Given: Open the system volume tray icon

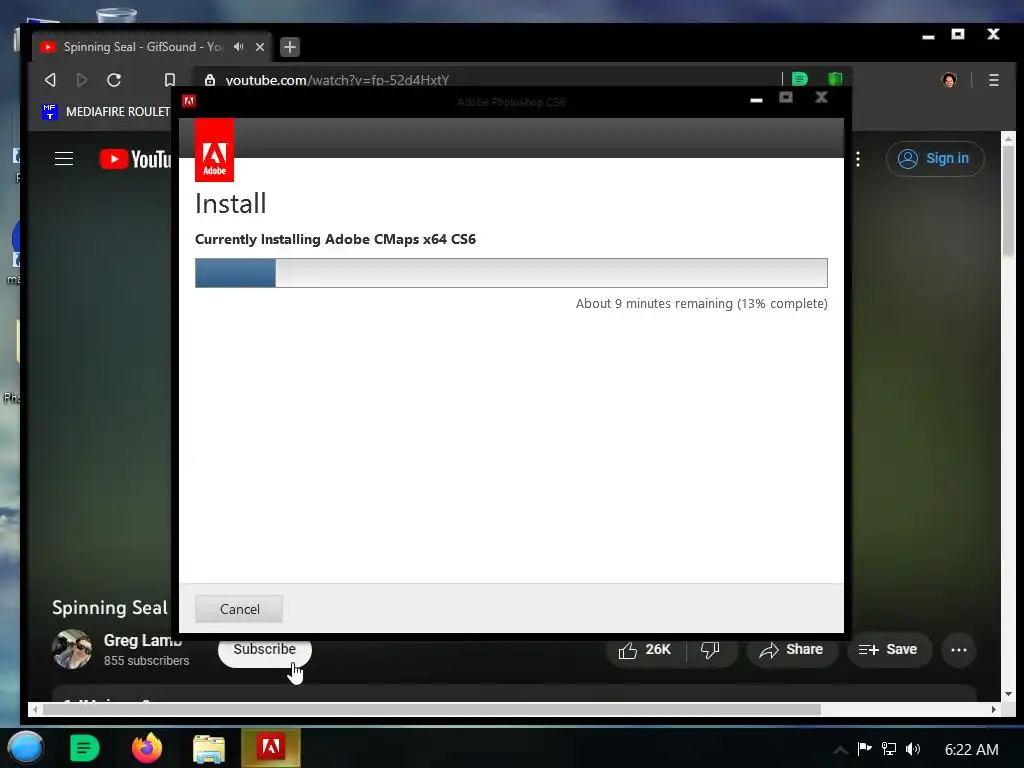Looking at the screenshot, I should 913,749.
